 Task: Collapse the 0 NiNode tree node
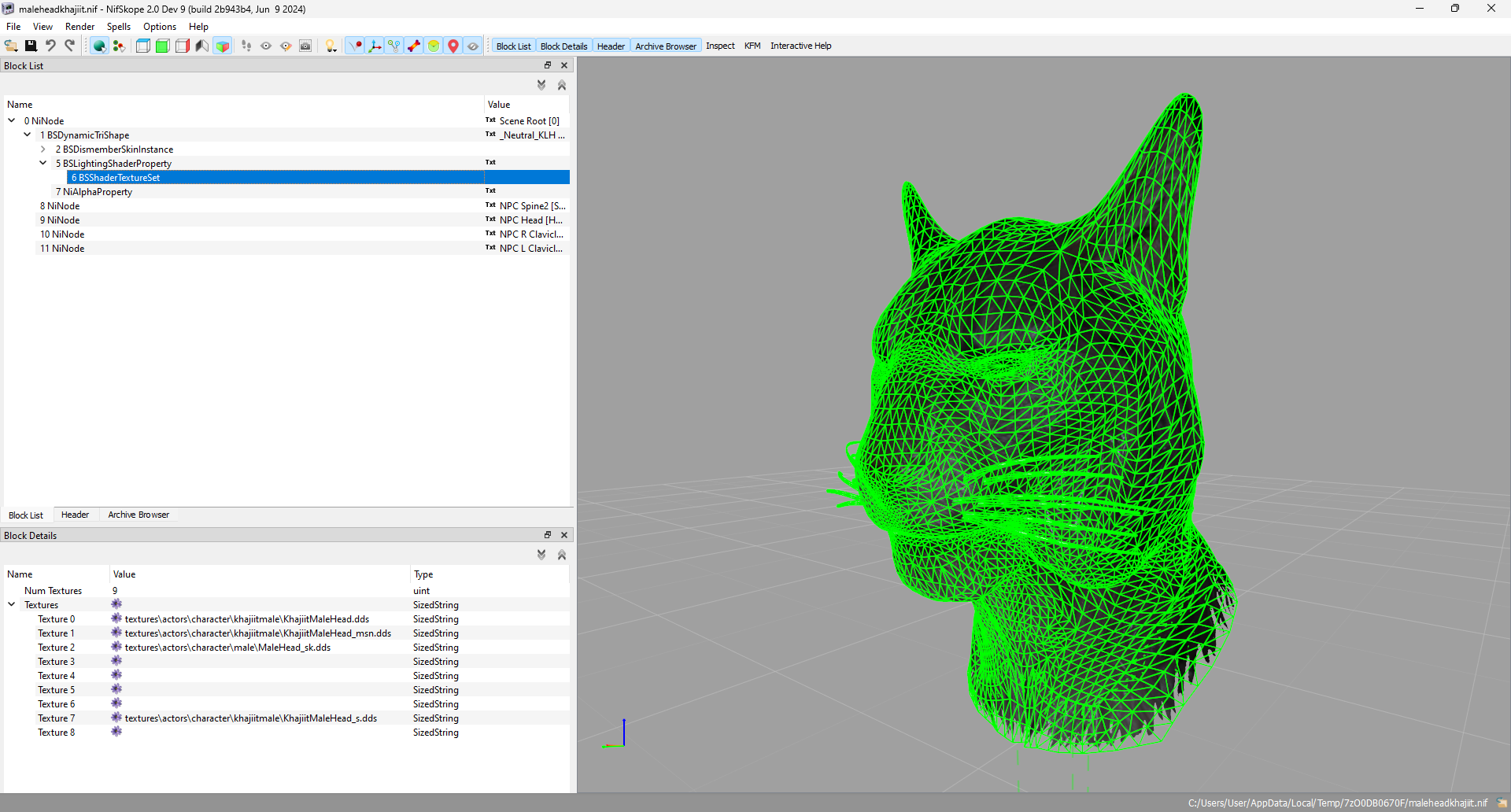[x=12, y=120]
